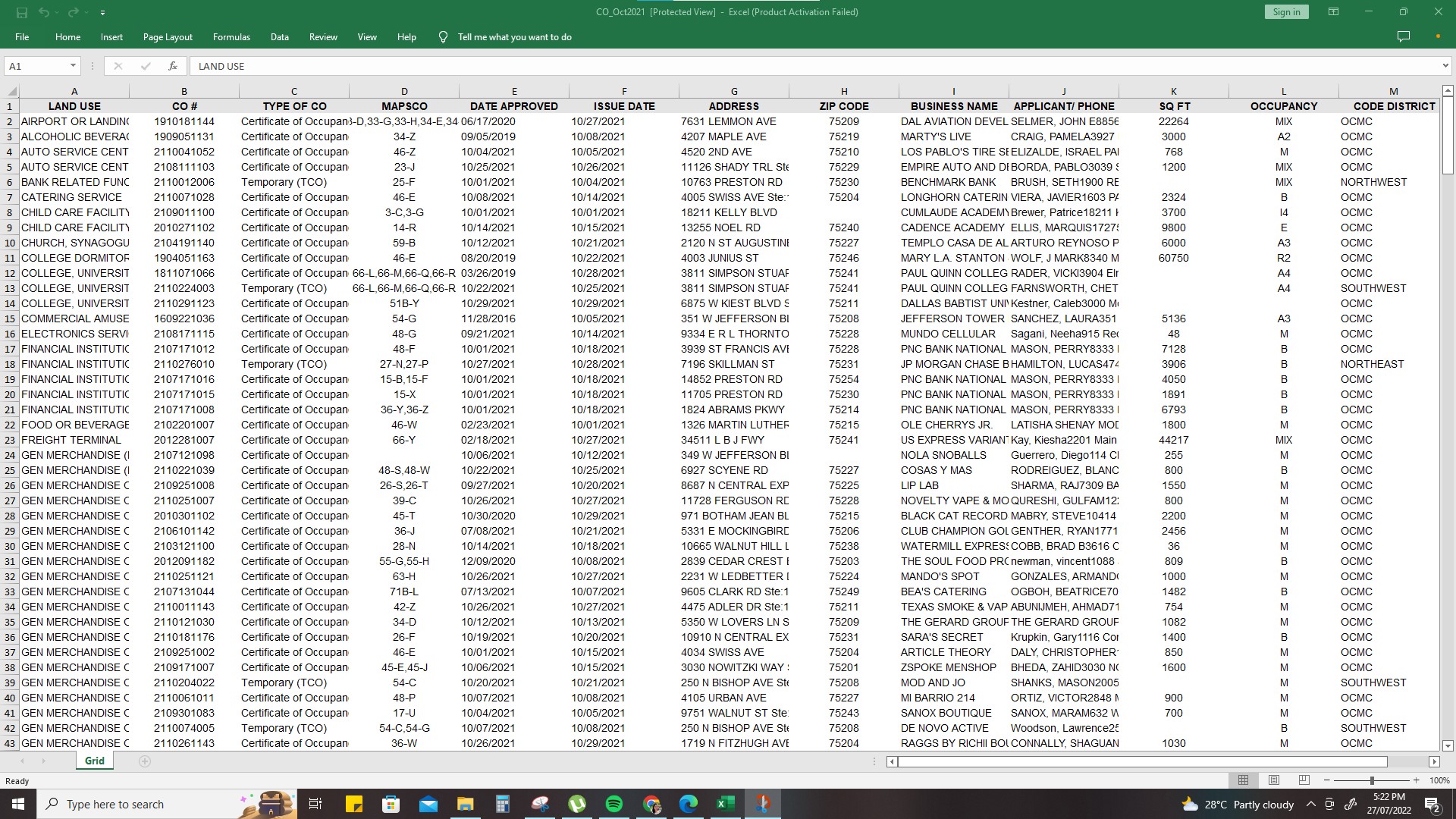Click Tell me what you want to do
The image size is (1456, 819).
tap(514, 36)
